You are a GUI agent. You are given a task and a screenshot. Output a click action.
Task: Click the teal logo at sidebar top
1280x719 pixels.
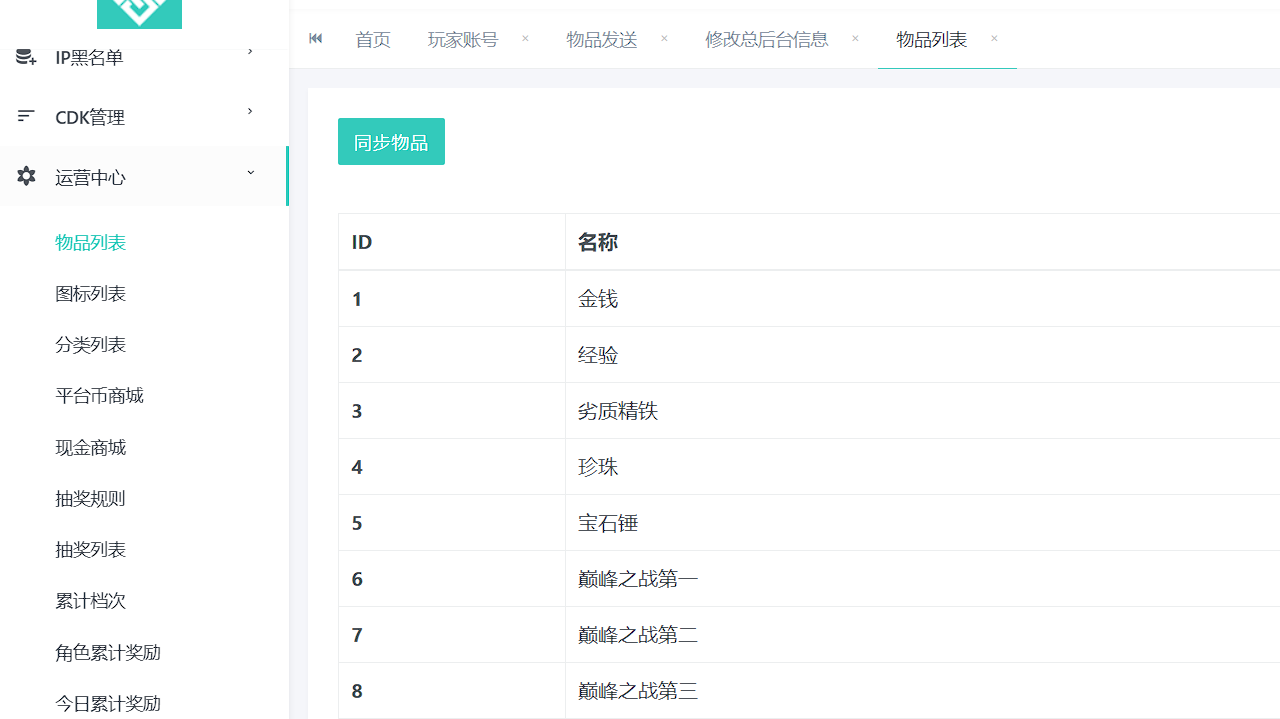(x=139, y=14)
